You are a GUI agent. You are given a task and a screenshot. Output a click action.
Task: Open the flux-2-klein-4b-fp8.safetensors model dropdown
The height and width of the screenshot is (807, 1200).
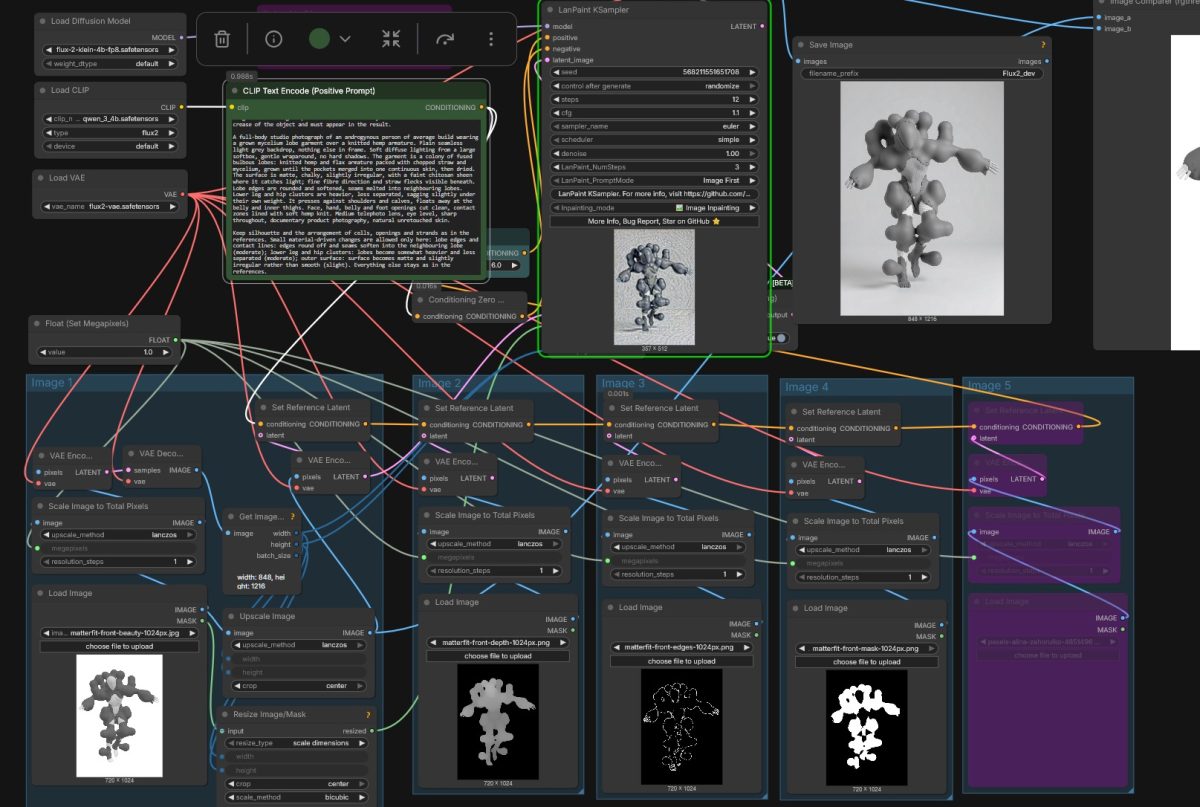(x=110, y=49)
